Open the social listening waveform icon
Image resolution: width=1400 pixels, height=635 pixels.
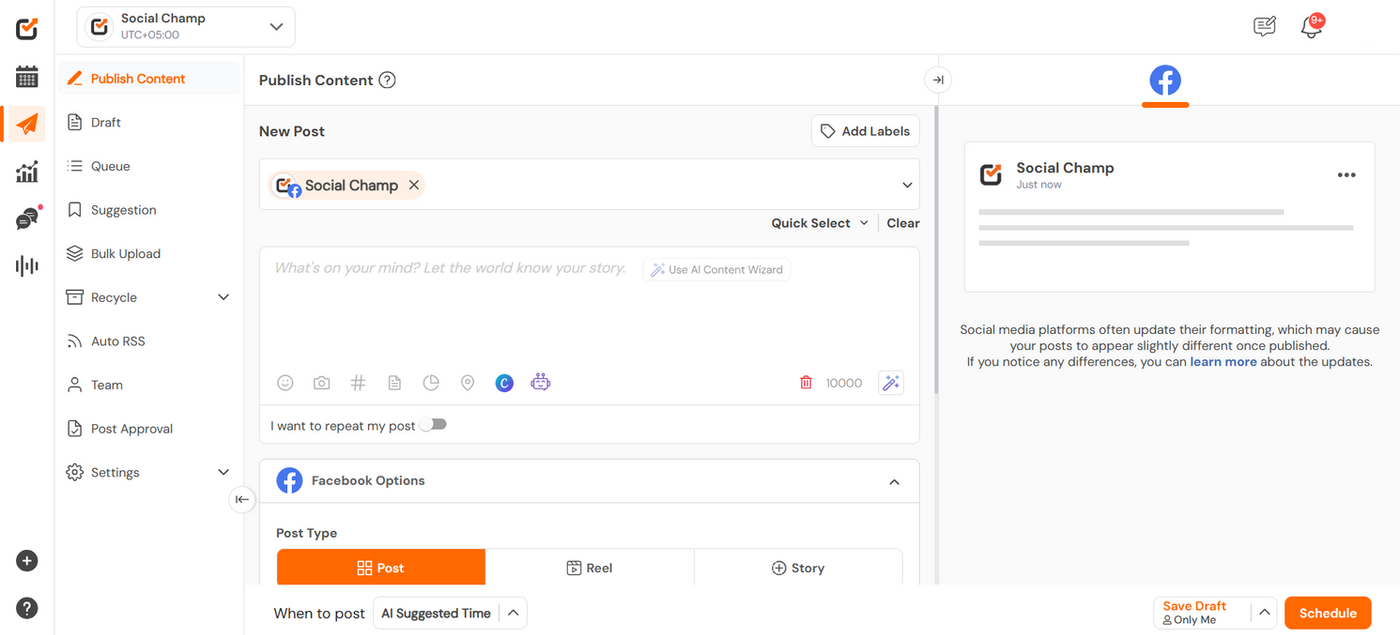click(27, 266)
